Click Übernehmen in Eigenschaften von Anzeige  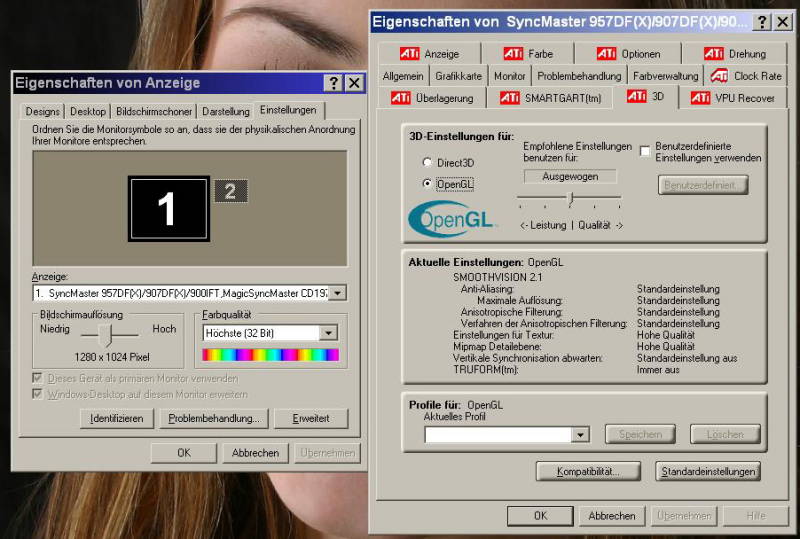point(328,453)
